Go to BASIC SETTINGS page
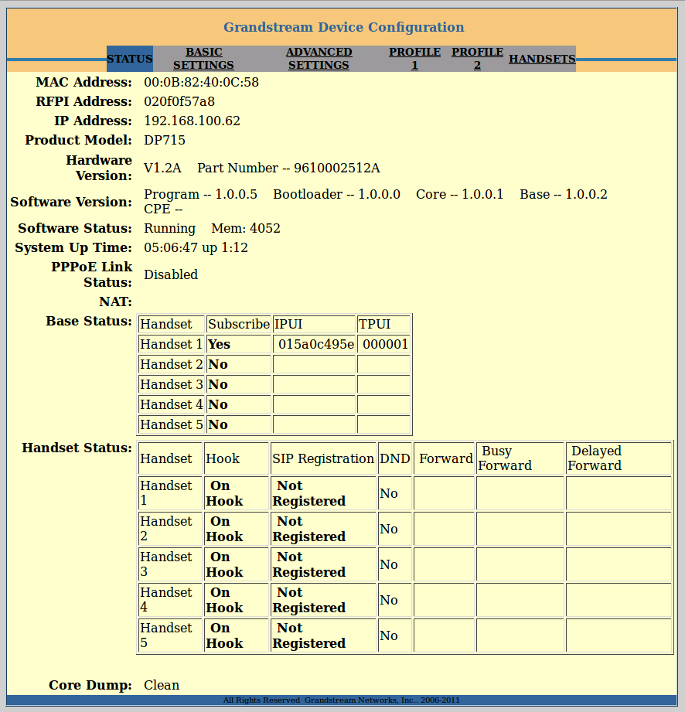Viewport: 685px width, 712px height. 203,59
